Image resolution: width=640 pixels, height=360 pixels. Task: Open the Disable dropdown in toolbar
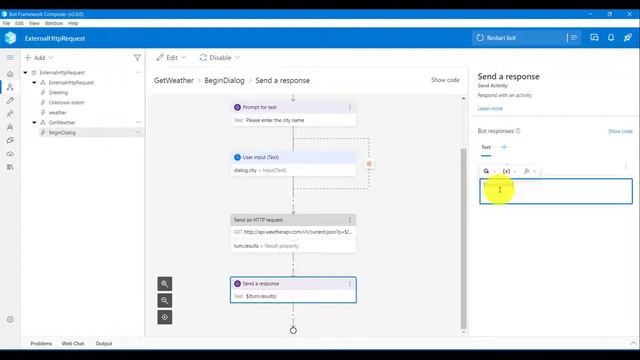[x=219, y=58]
